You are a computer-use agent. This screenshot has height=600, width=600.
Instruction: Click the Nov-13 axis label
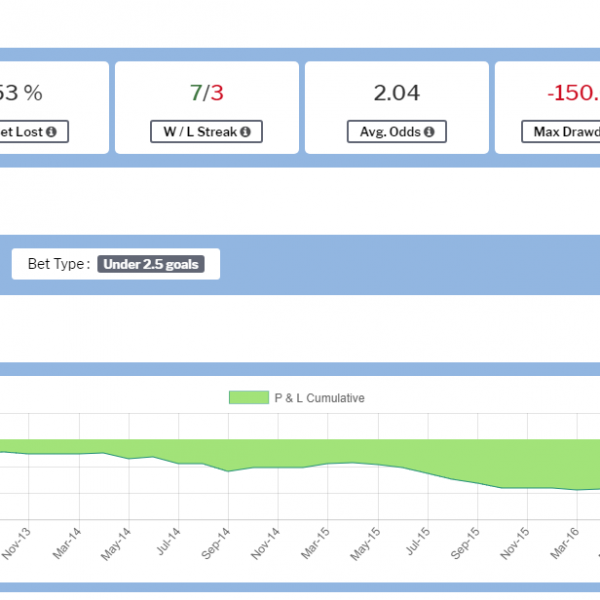16,543
